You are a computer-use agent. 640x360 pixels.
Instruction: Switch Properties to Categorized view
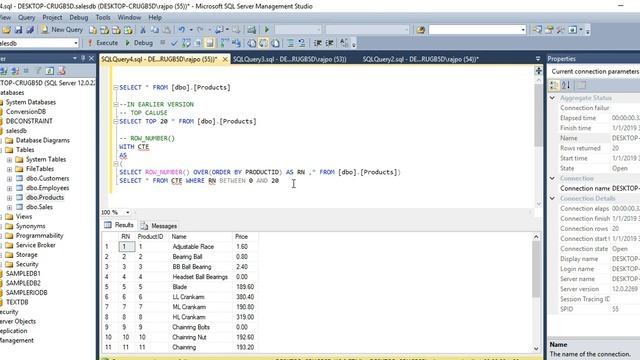coord(554,85)
